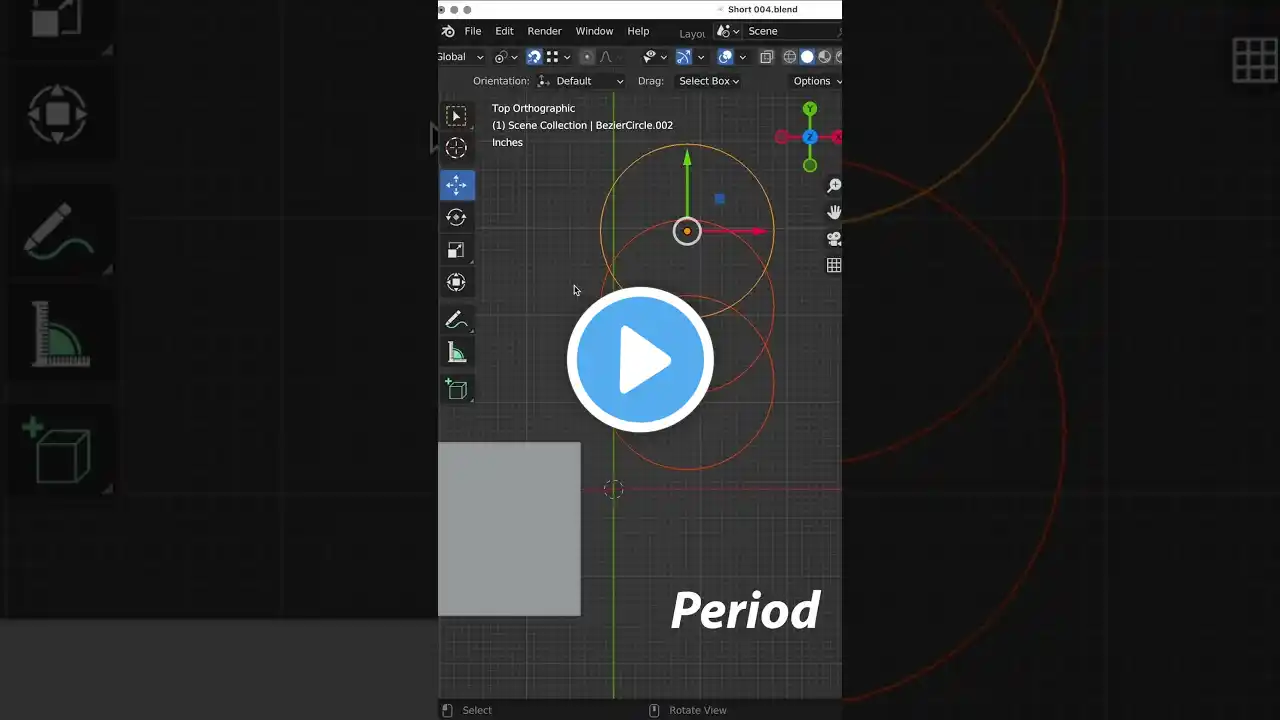
Task: Click the green Y axis gizmo ball
Action: point(810,109)
